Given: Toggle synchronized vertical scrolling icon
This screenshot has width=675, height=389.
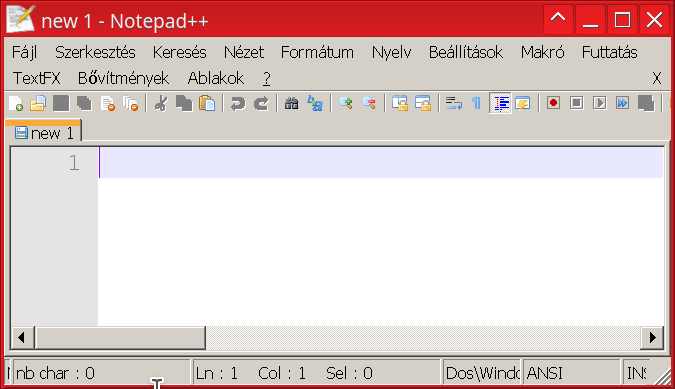Looking at the screenshot, I should (x=400, y=104).
